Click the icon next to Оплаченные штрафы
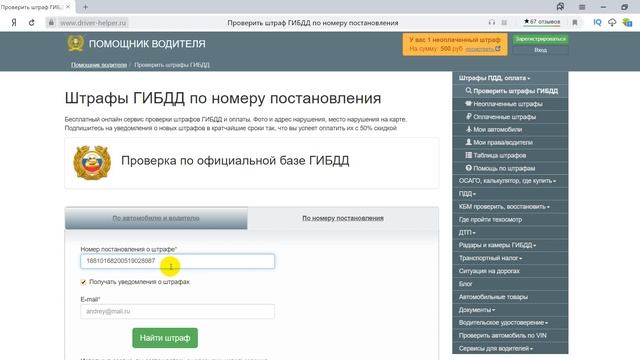The height and width of the screenshot is (360, 640). click(x=469, y=116)
